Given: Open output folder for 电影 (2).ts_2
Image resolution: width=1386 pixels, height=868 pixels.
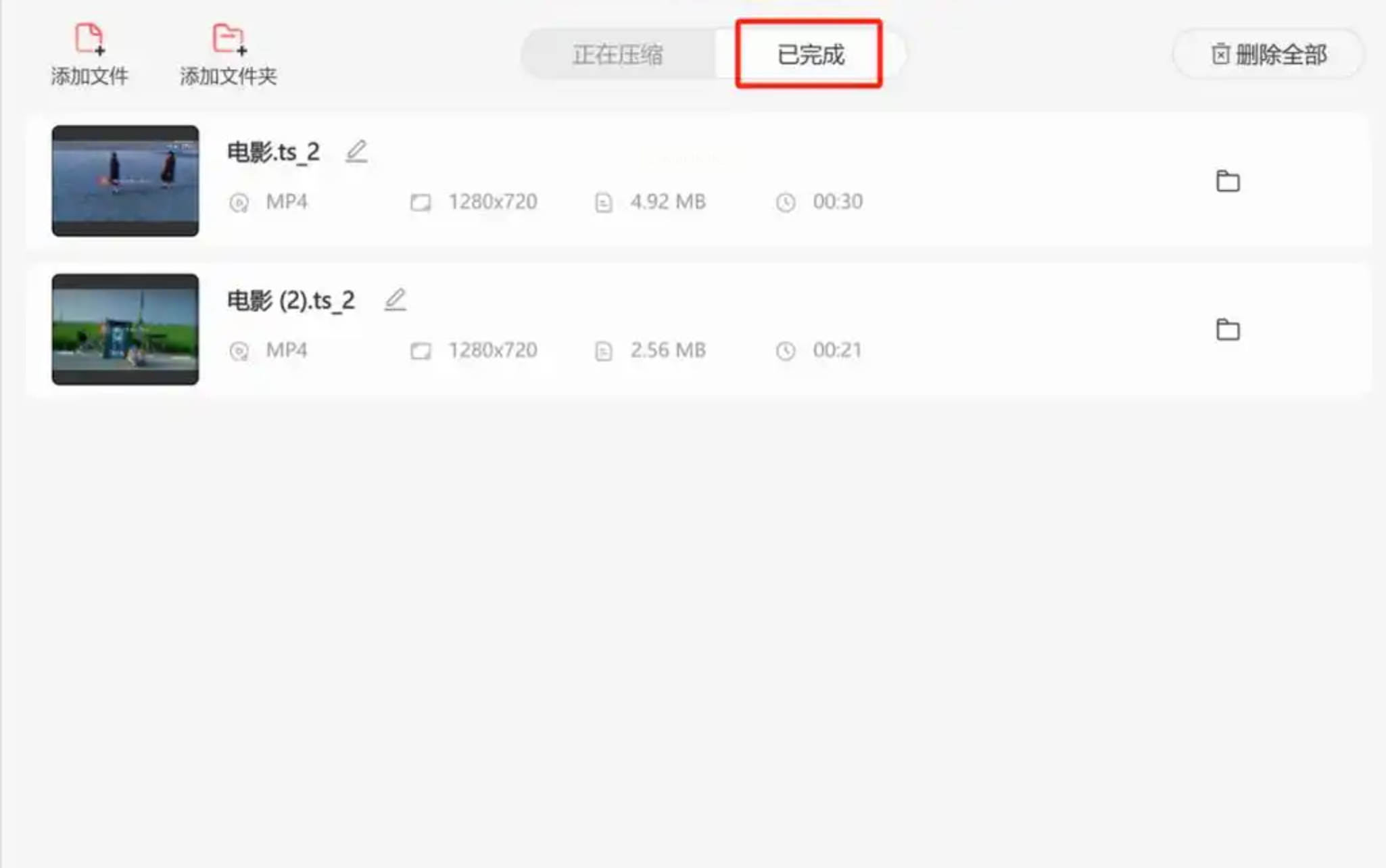Looking at the screenshot, I should pyautogui.click(x=1228, y=329).
